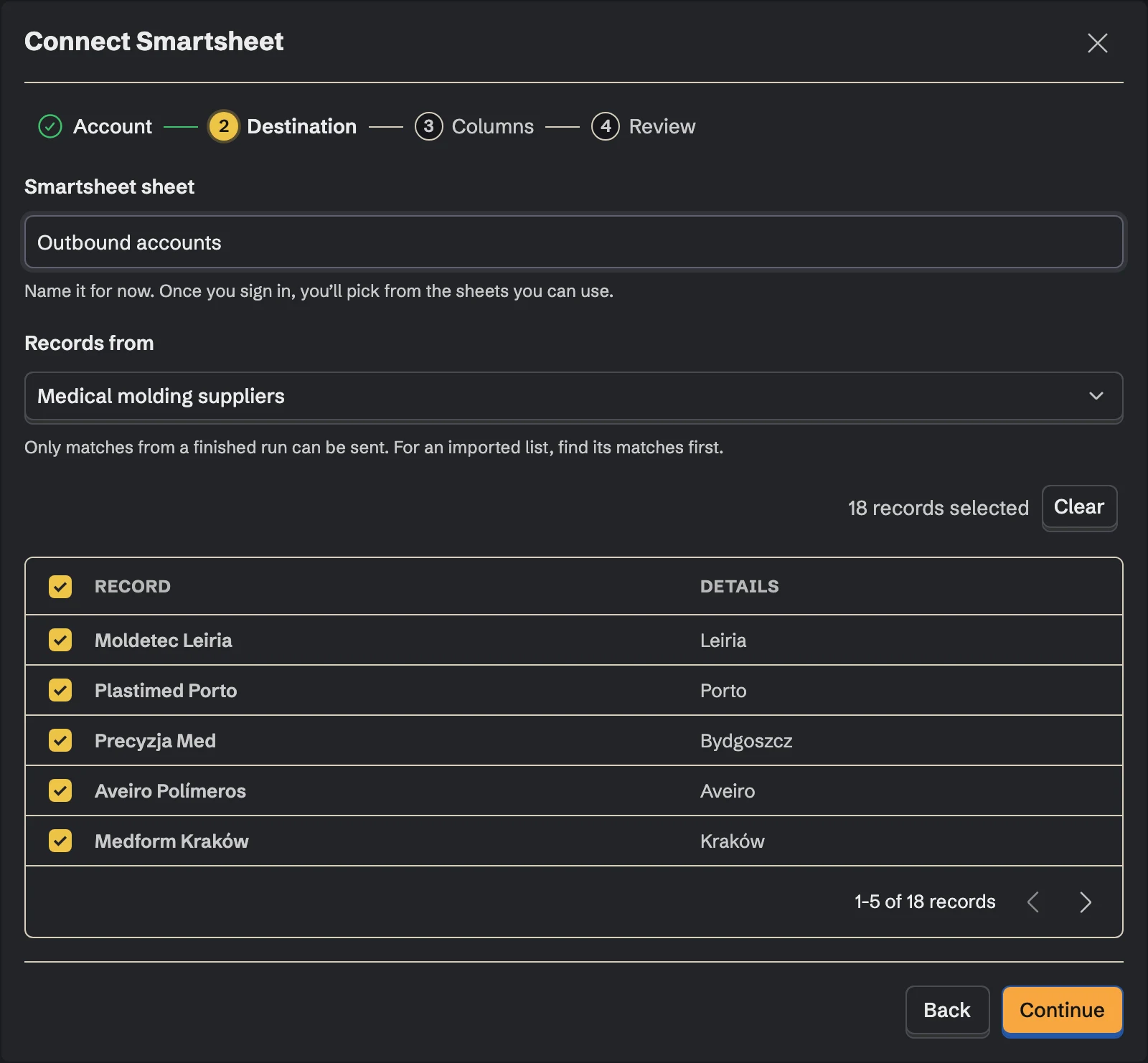Click the Leiria details cell
Viewport: 1148px width, 1063px height.
click(x=723, y=640)
